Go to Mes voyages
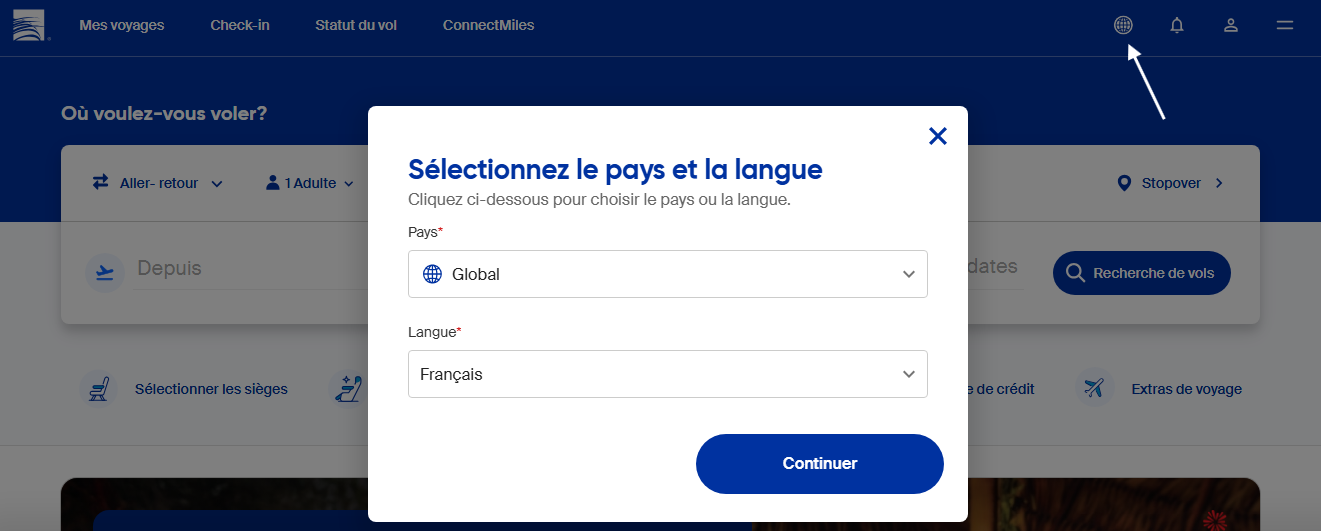This screenshot has height=531, width=1321. click(x=122, y=25)
